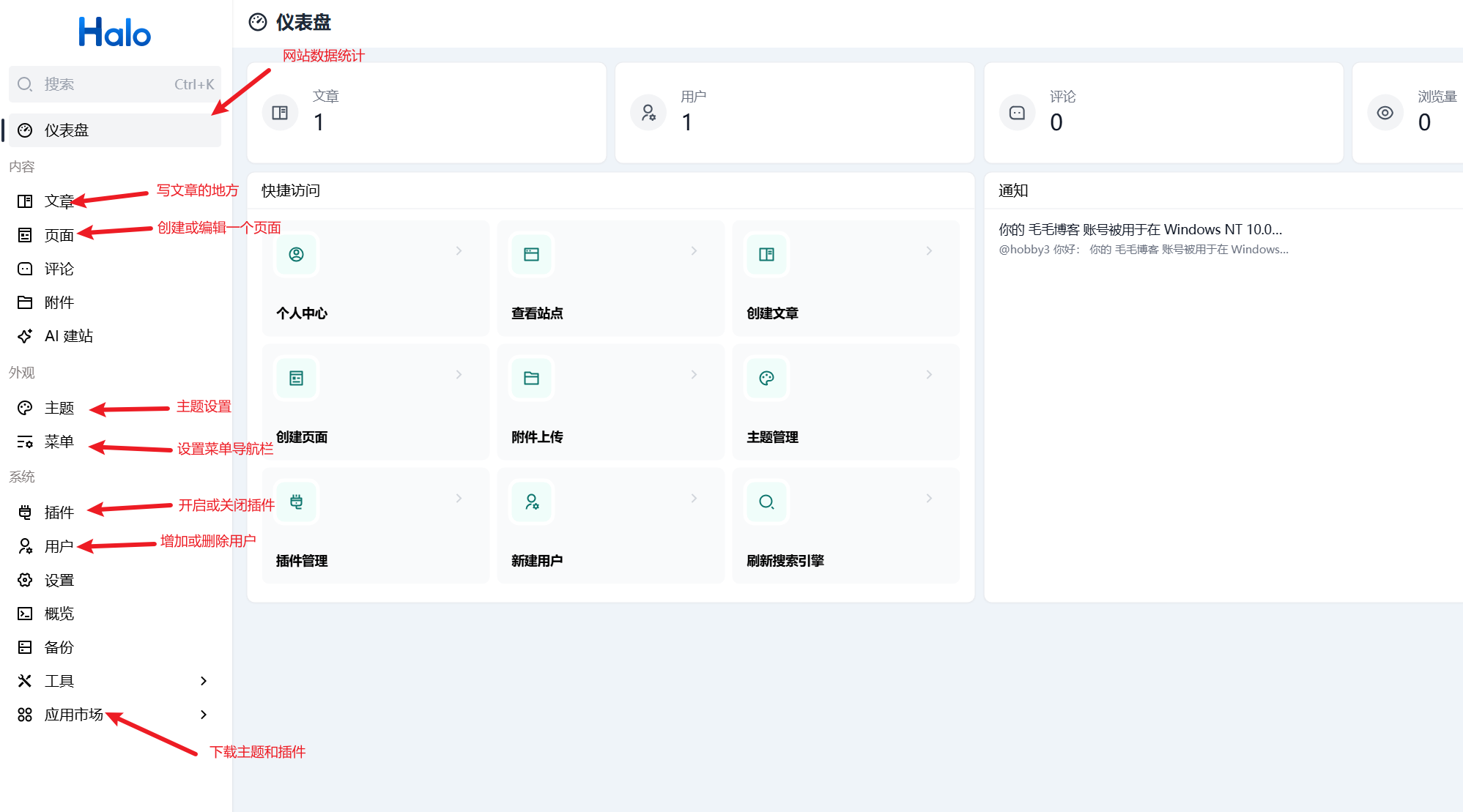Click the 浏览量 eye icon
The image size is (1463, 812).
1385,113
